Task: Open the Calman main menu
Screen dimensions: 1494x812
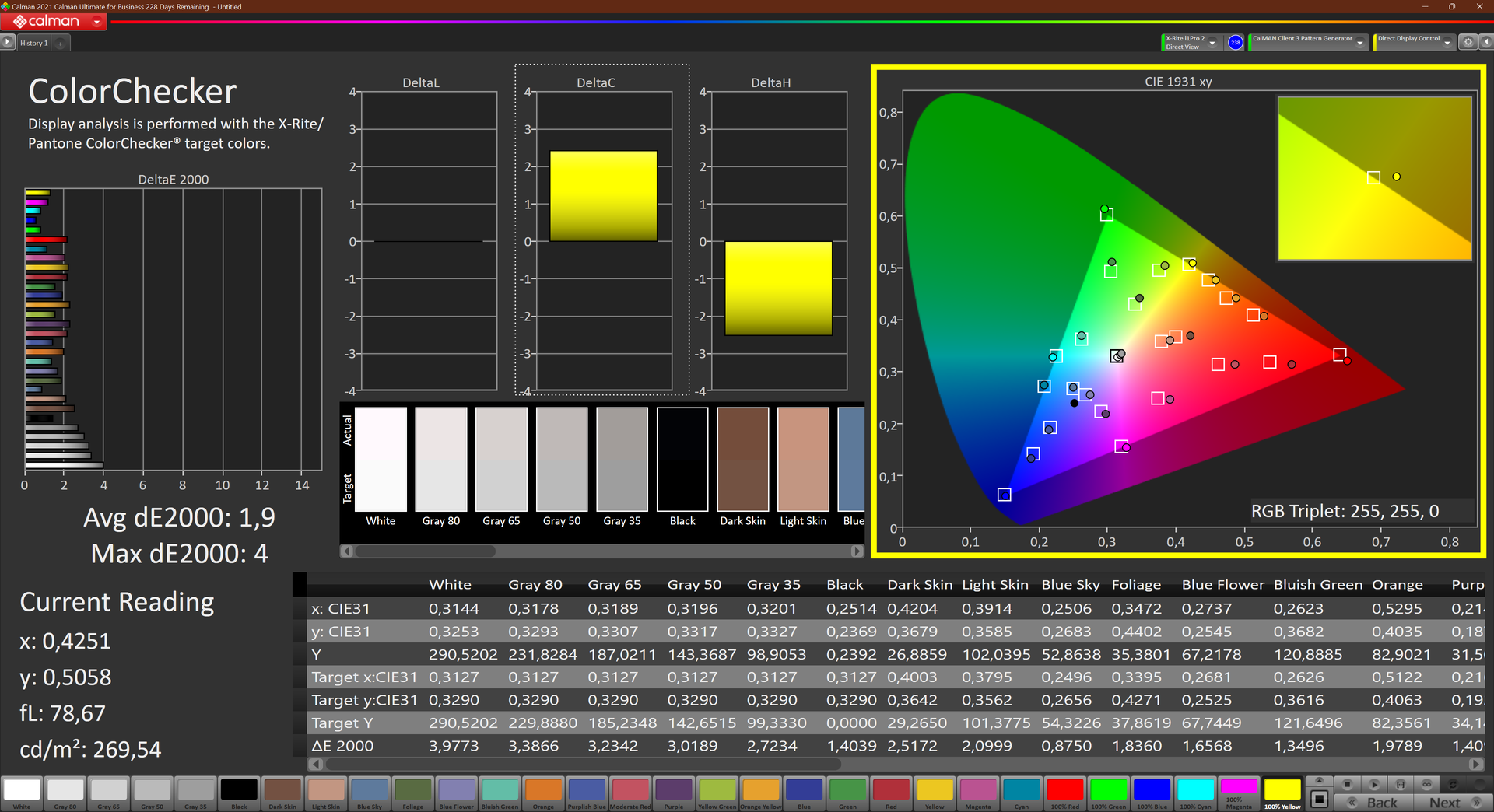Action: pos(53,22)
